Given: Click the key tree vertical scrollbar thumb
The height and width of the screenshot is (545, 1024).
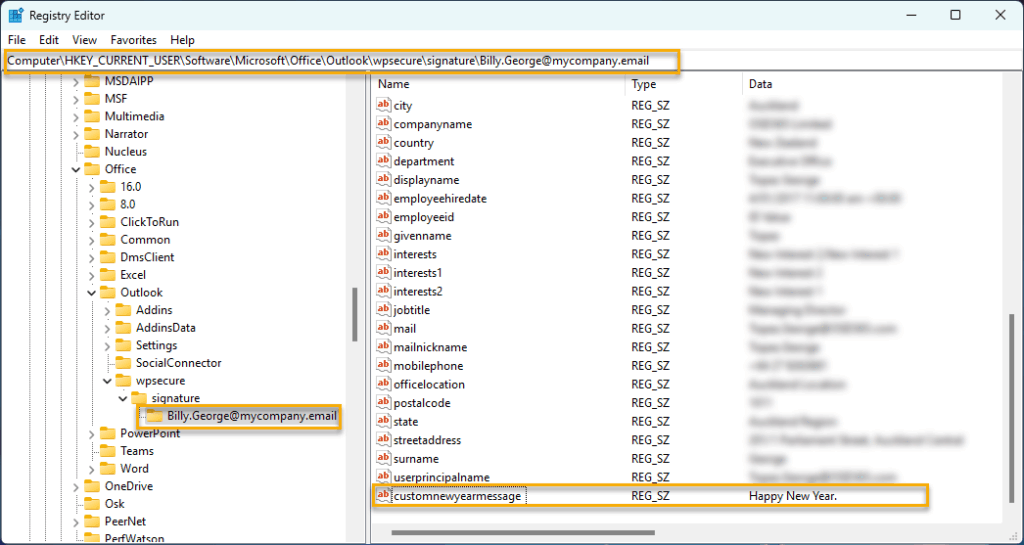Looking at the screenshot, I should pyautogui.click(x=355, y=315).
